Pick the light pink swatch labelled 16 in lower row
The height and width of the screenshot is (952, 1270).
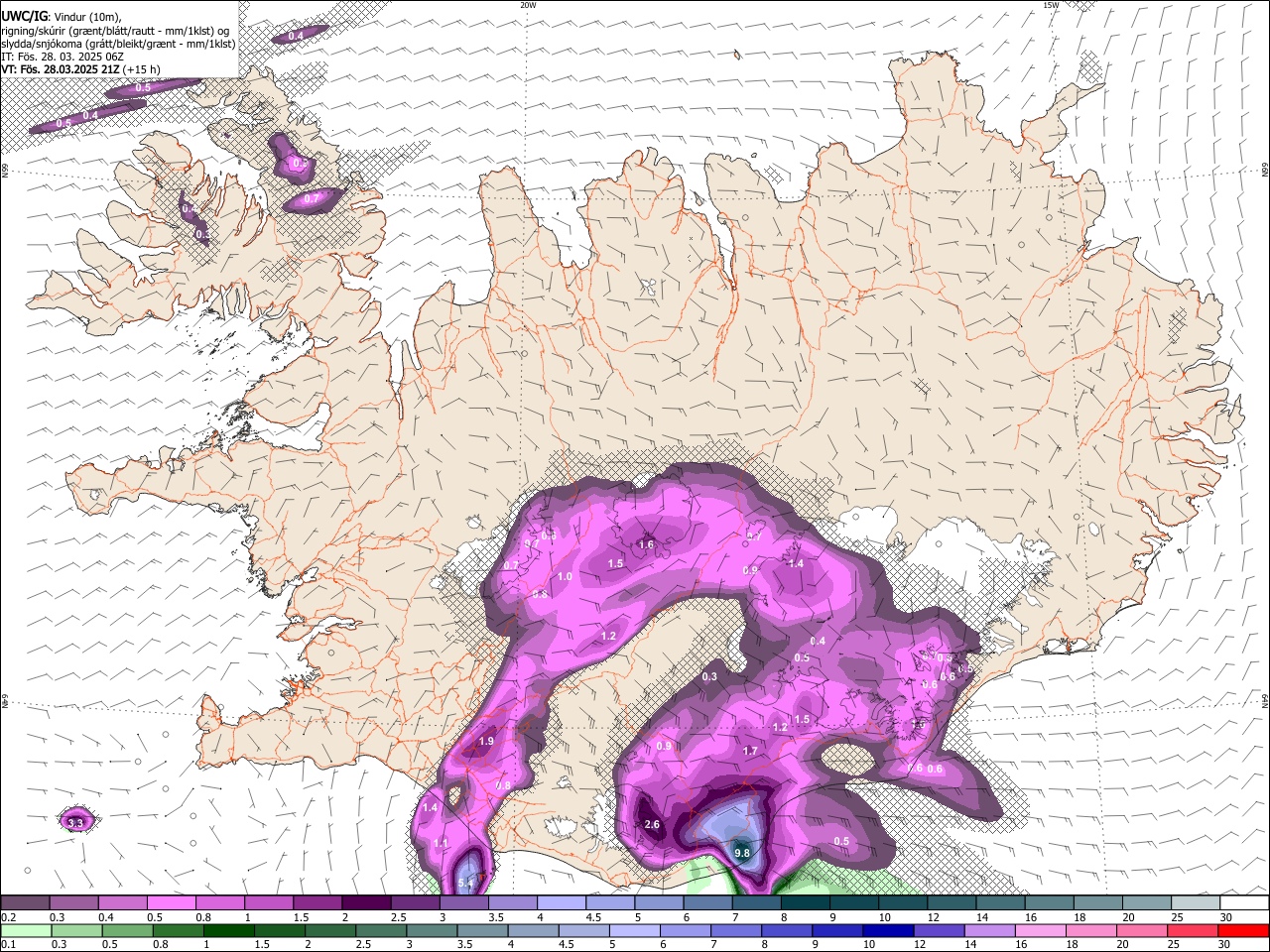[x=1038, y=930]
